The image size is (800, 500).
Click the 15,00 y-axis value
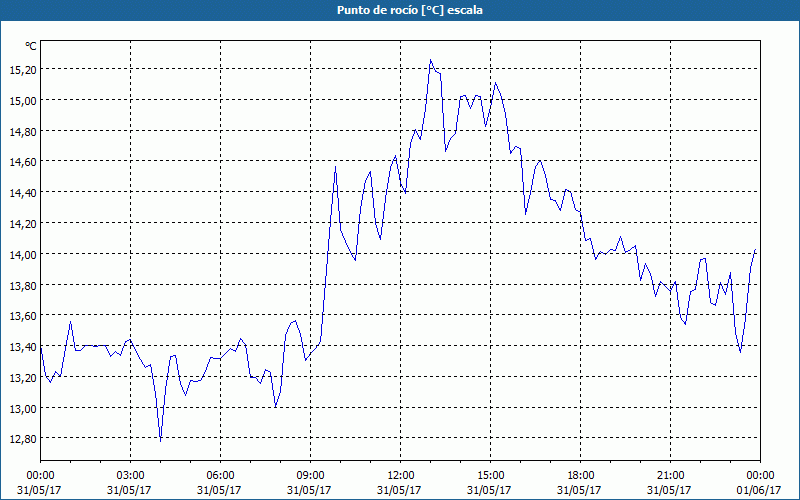[23, 101]
